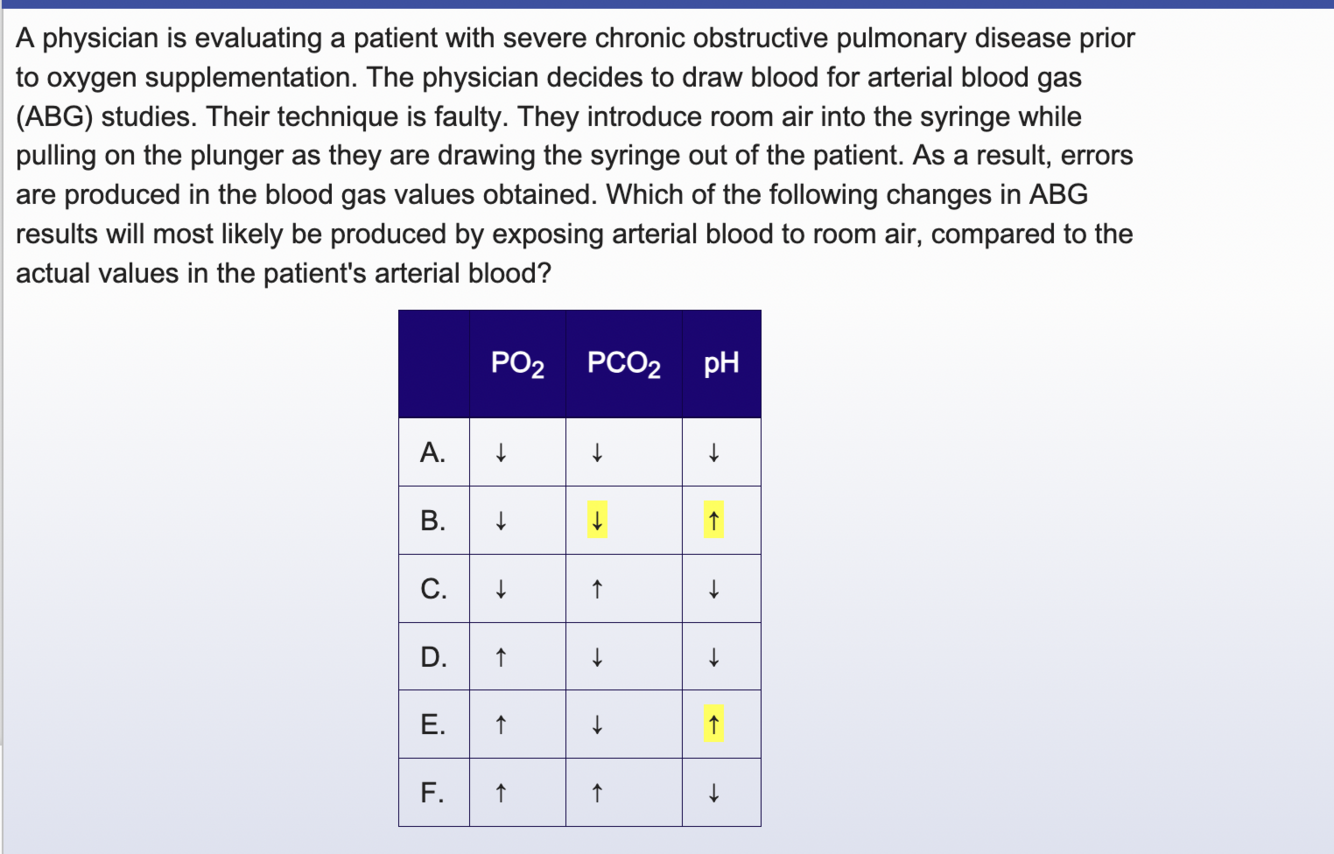The width and height of the screenshot is (1334, 854).
Task: Click highlighted up arrow in row B pH
Action: (x=713, y=521)
